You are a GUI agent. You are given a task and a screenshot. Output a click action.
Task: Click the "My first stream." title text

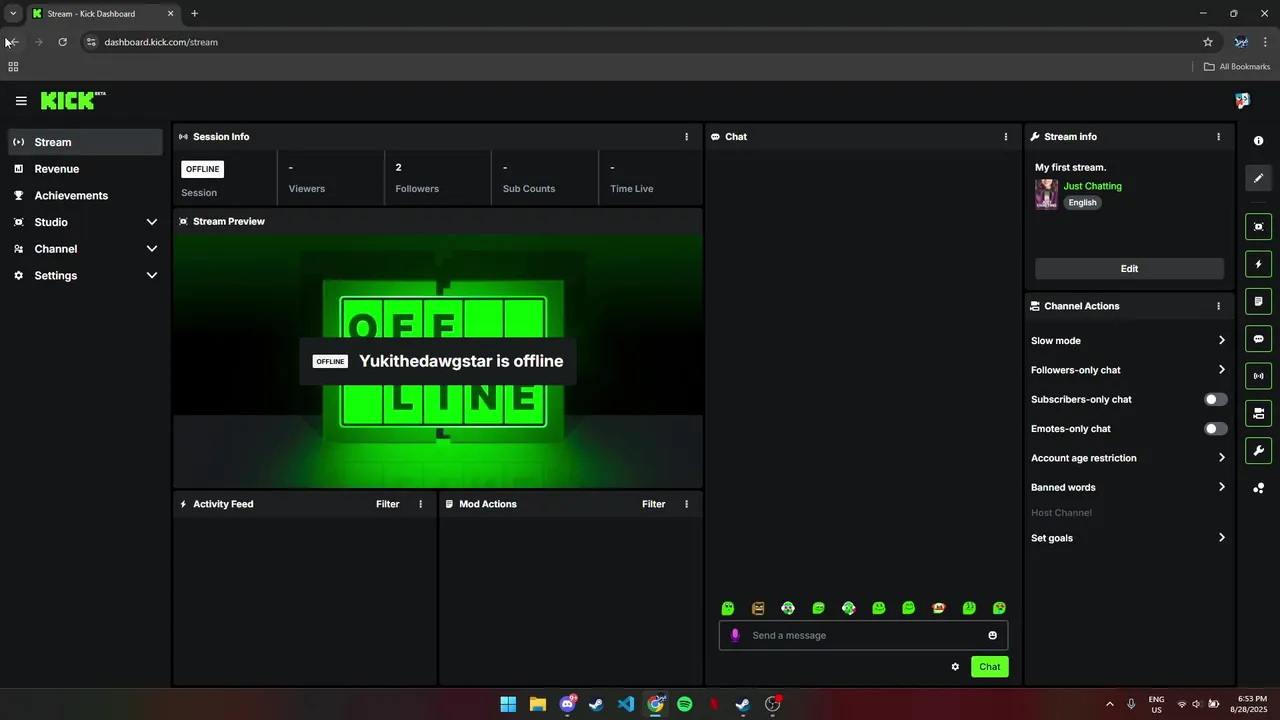tap(1070, 167)
